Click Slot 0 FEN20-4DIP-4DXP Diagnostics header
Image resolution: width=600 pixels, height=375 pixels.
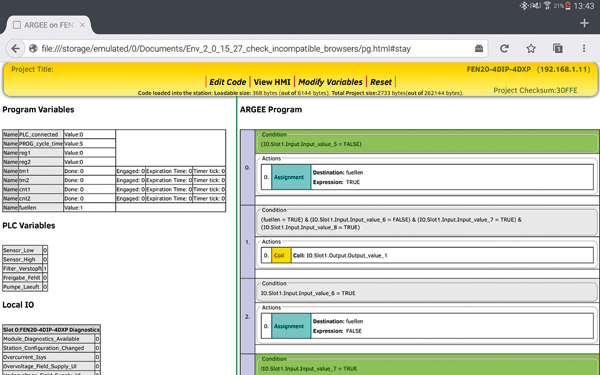[51, 329]
